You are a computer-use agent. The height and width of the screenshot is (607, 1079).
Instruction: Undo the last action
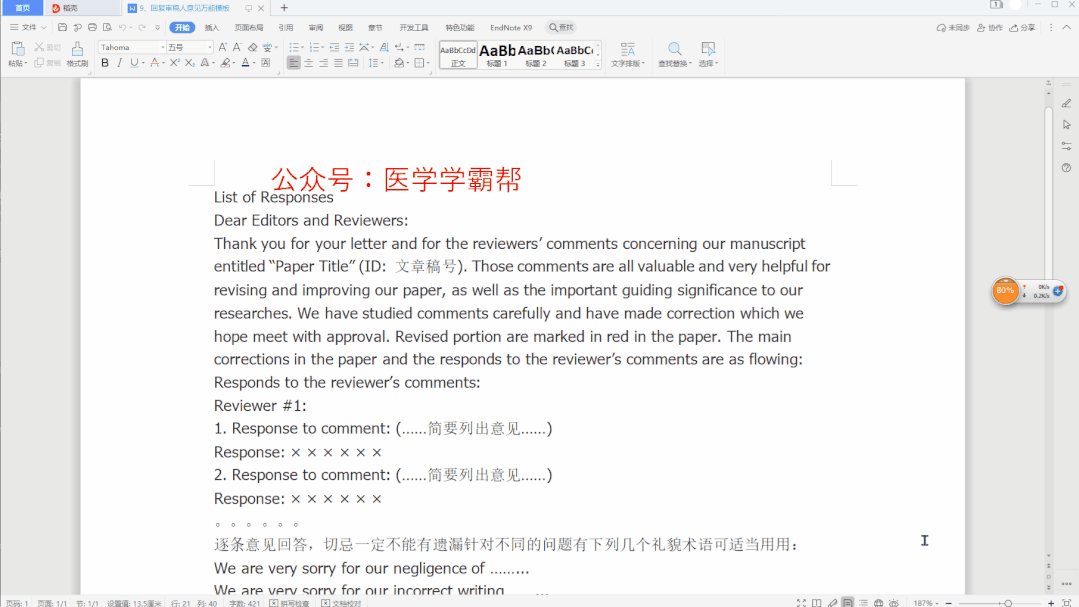(122, 28)
